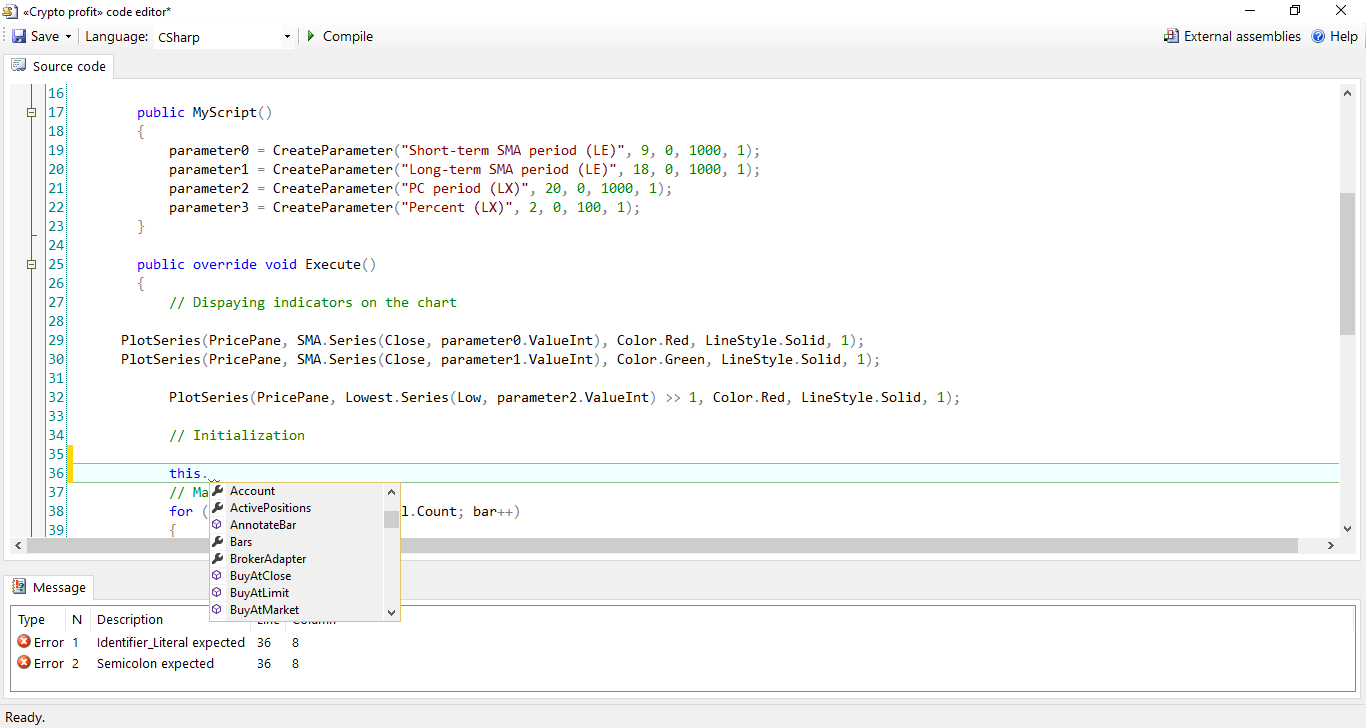The image size is (1366, 728).
Task: Click the editor's horizontal scrollbar right arrow
Action: (1330, 546)
